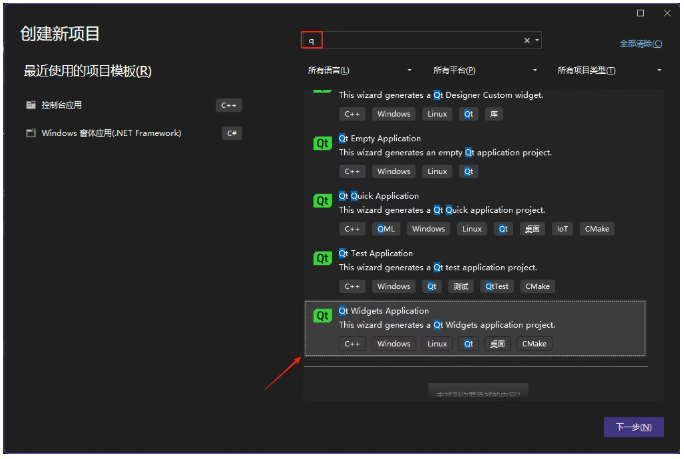Screen dimensions: 684x459
Task: Open the 所有平台 platform filter dropdown
Action: [x=485, y=70]
